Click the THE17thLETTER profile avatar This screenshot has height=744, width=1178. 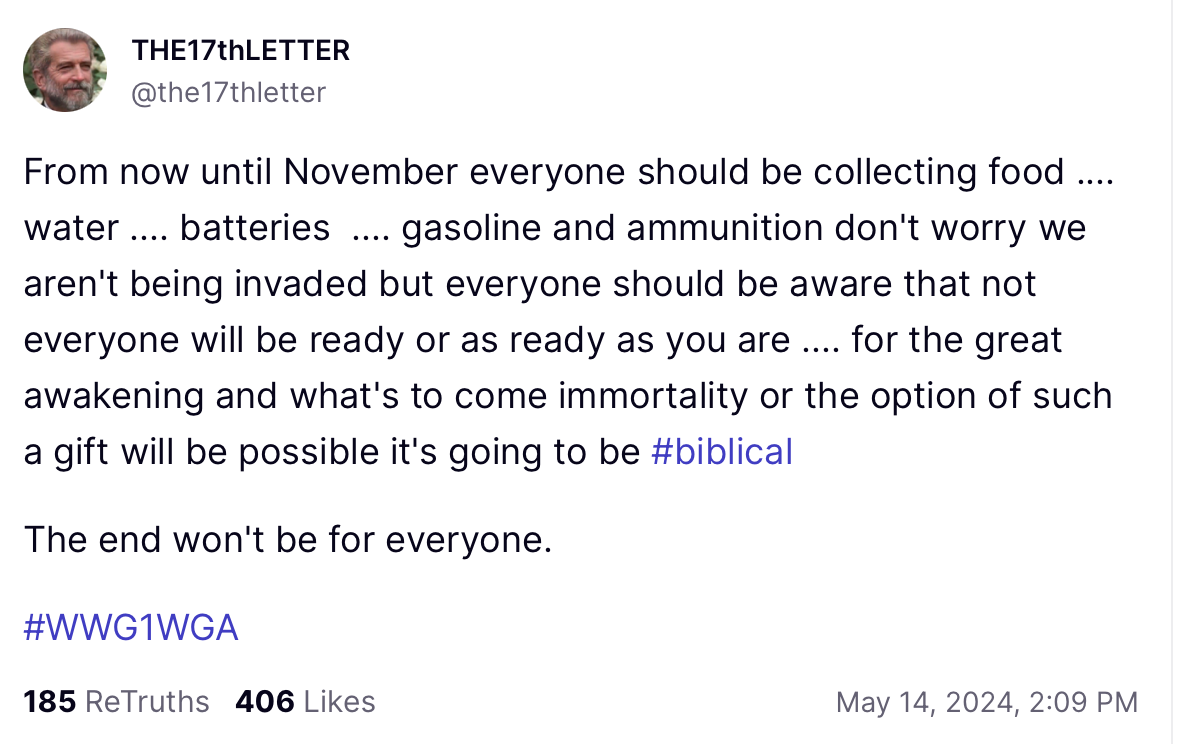65,69
